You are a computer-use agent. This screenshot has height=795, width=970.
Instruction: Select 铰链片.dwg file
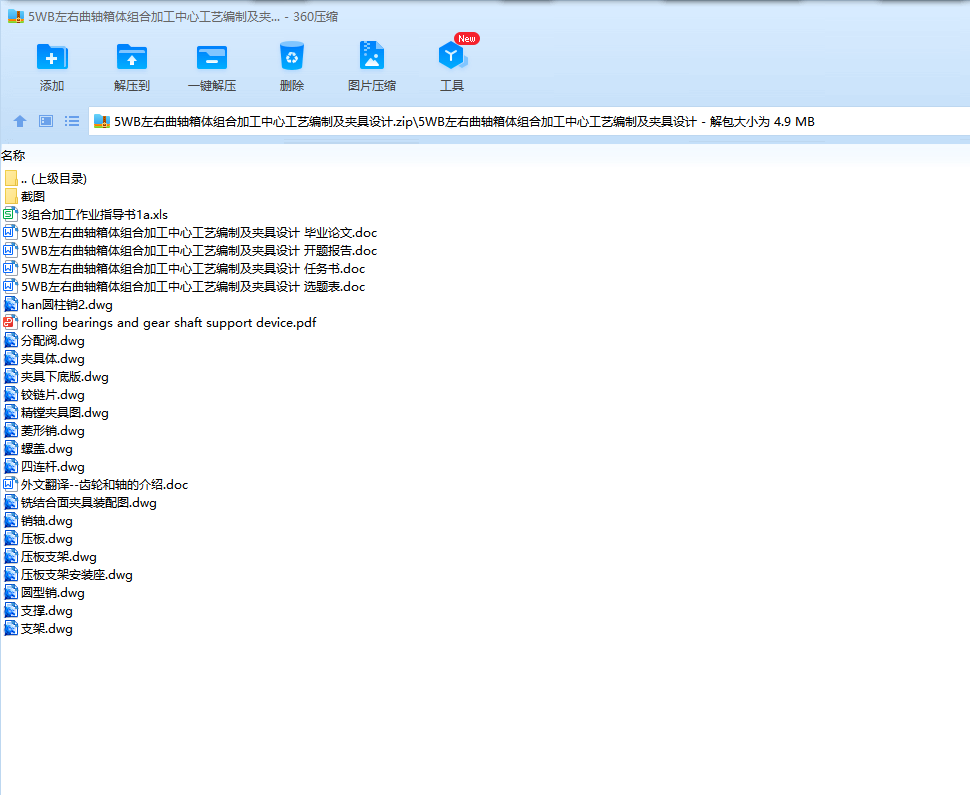(x=44, y=395)
